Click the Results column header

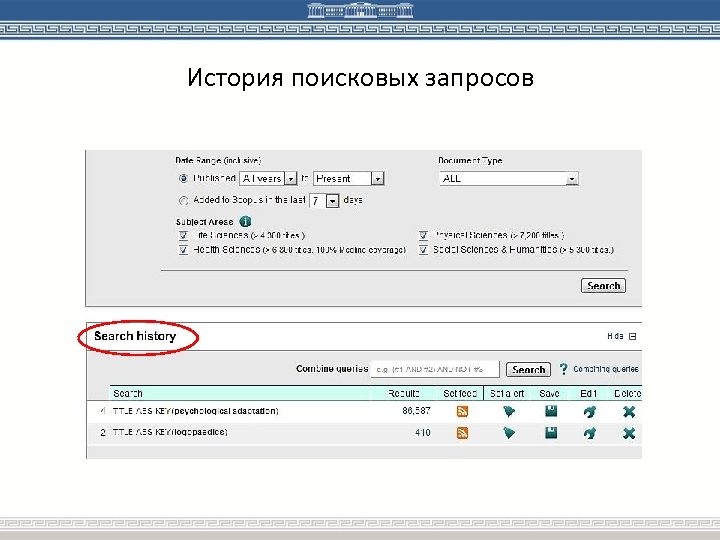pos(404,394)
